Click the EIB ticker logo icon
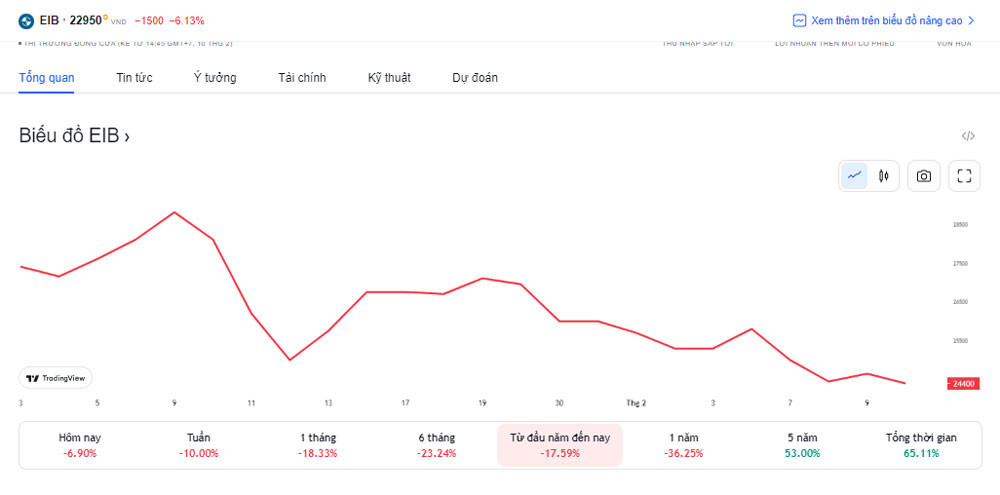Screen dimensions: 1000x495 26,20
